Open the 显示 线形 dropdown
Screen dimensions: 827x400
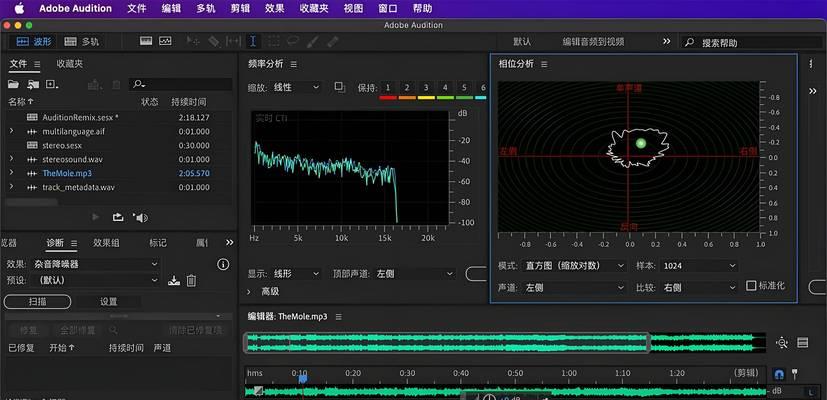tap(296, 274)
